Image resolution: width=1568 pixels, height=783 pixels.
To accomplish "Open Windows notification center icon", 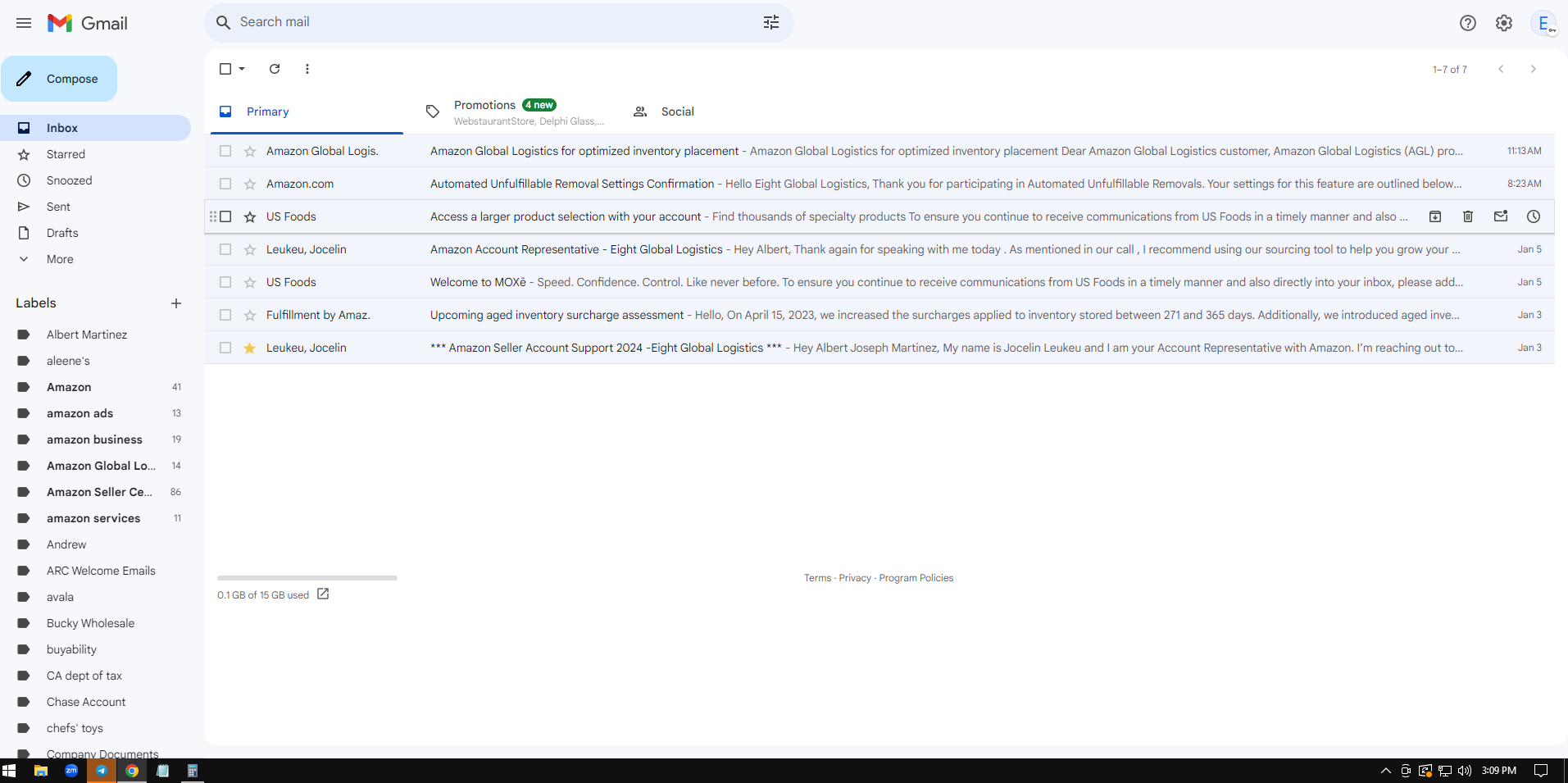I will point(1541,771).
